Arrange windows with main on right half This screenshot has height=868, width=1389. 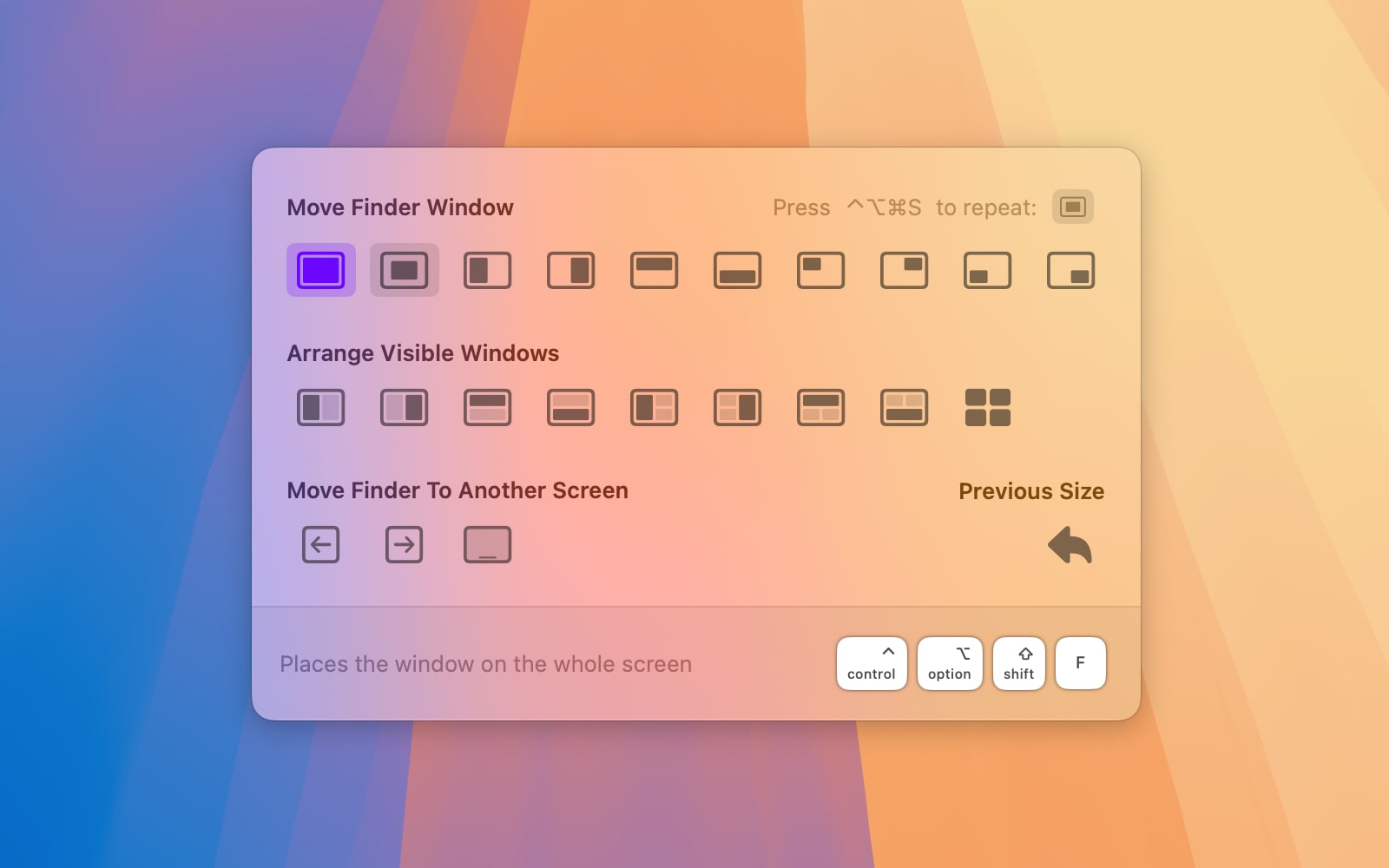pos(405,407)
